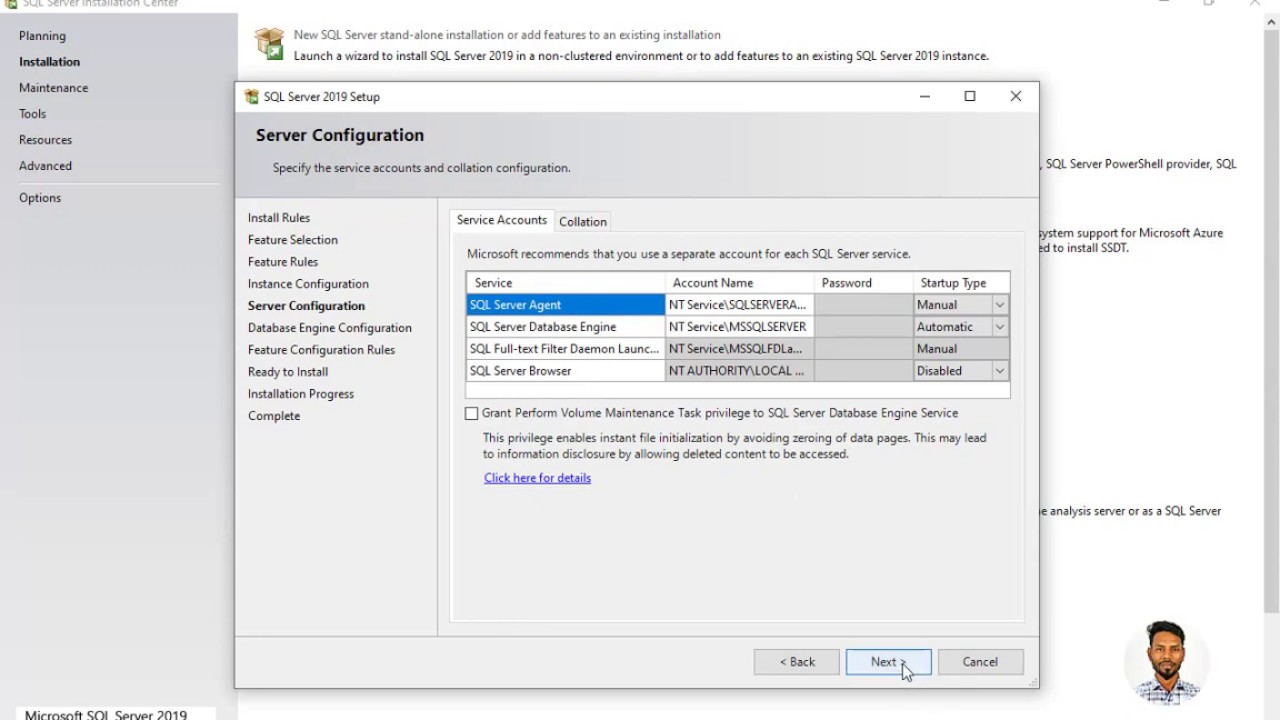Enable Grant Perform Volume Maintenance Task checkbox

tap(472, 413)
